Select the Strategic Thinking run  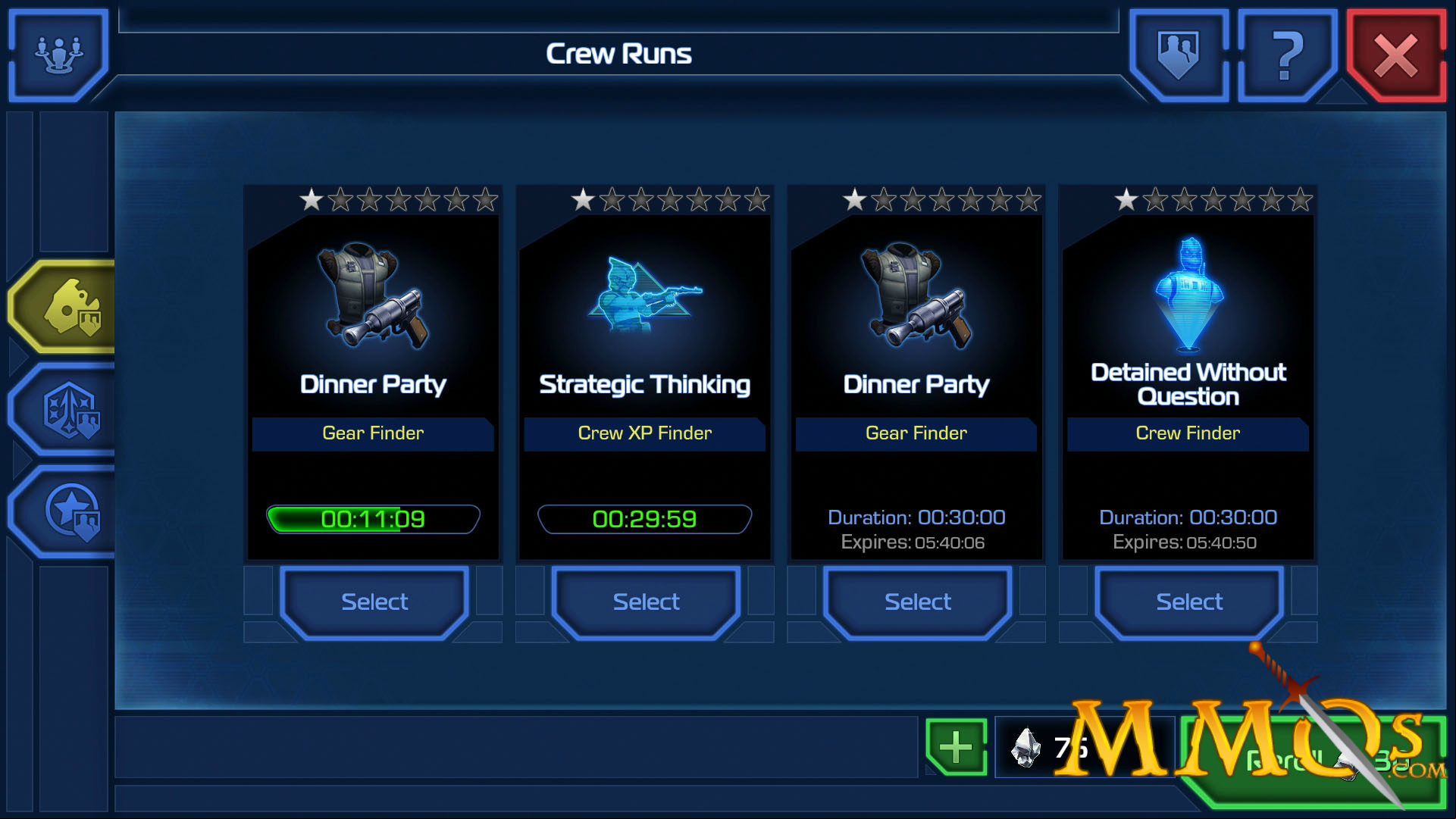pyautogui.click(x=646, y=602)
